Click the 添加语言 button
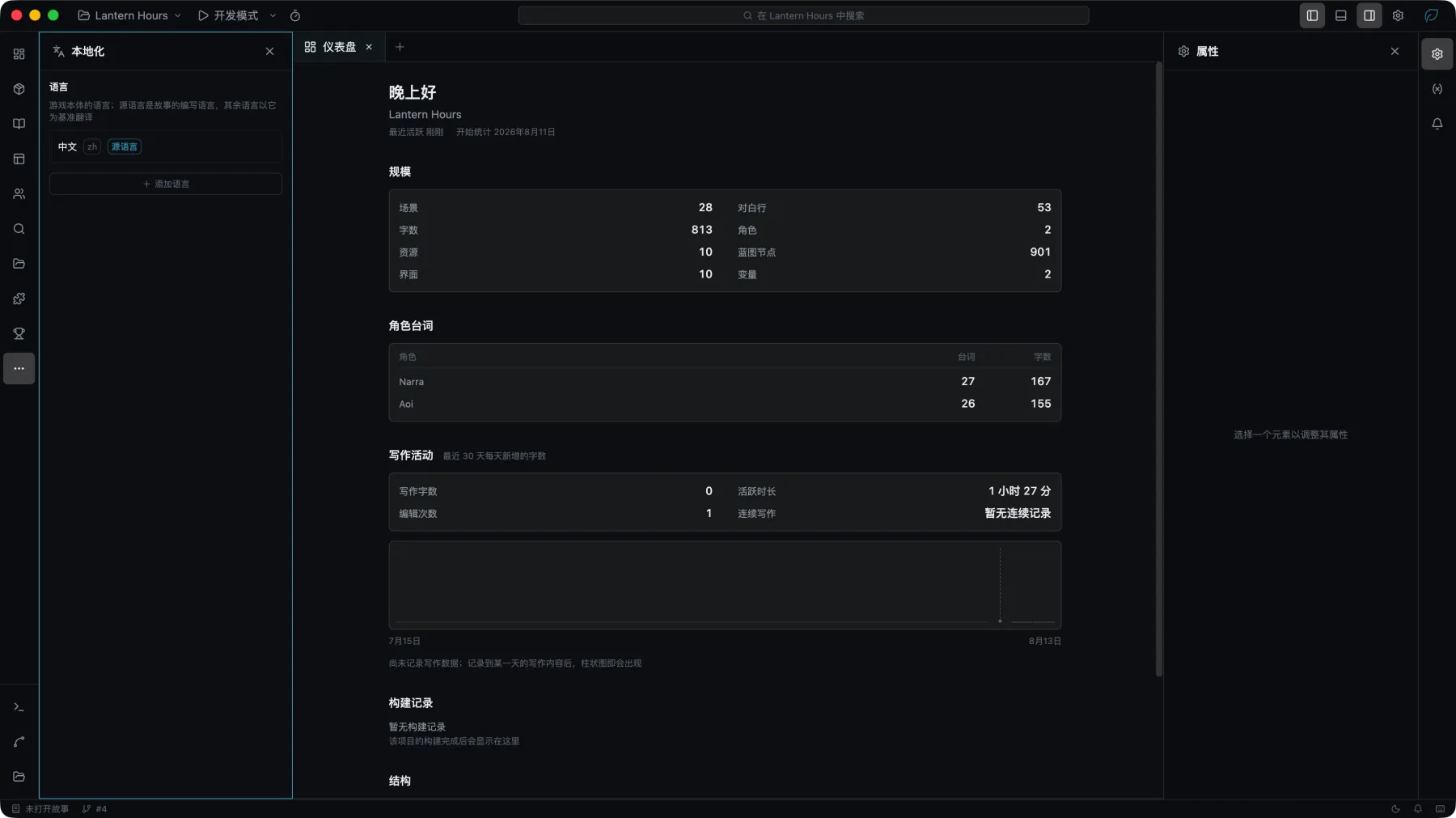Screen dimensions: 1456x818 [166, 184]
